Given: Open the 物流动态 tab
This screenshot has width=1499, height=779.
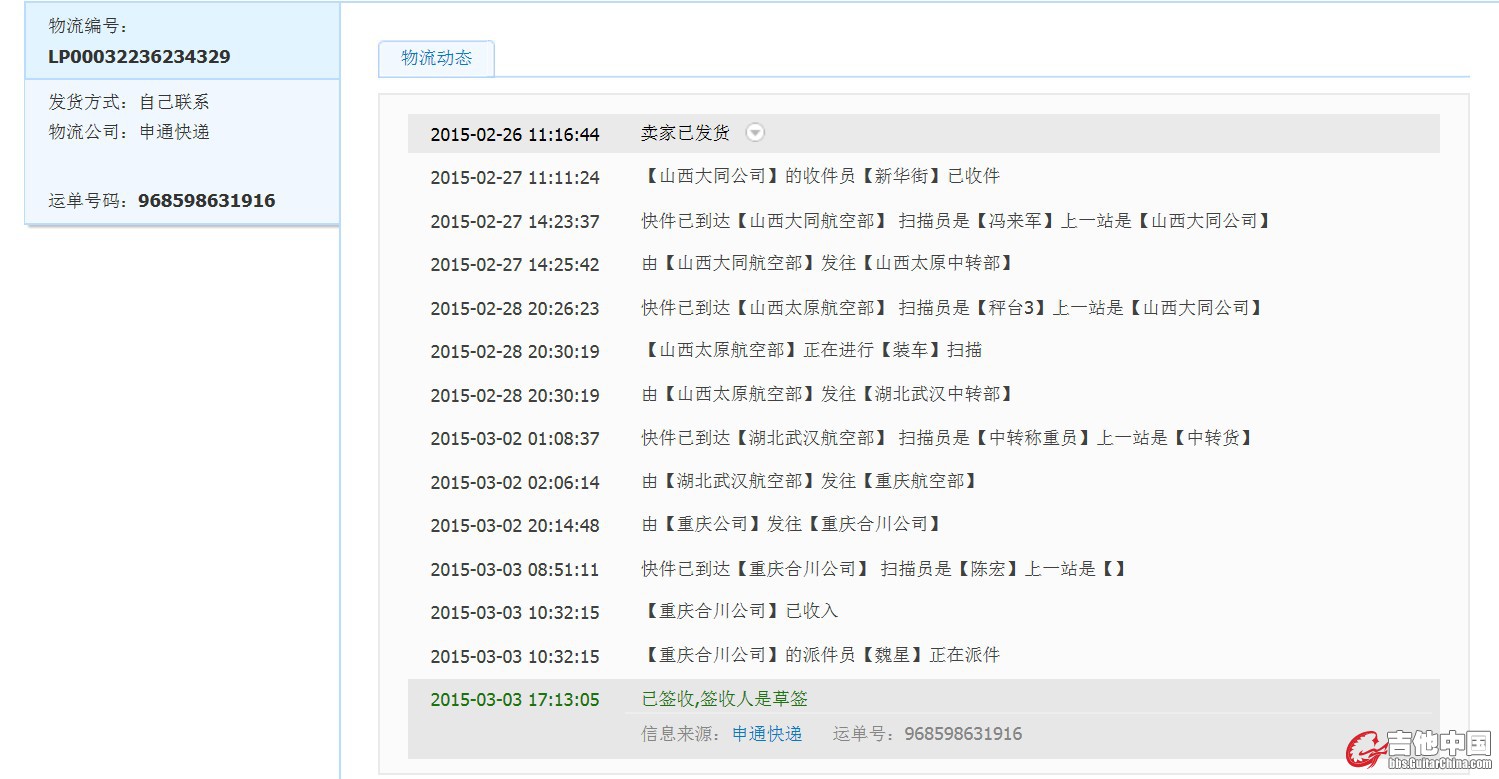Looking at the screenshot, I should pyautogui.click(x=436, y=58).
